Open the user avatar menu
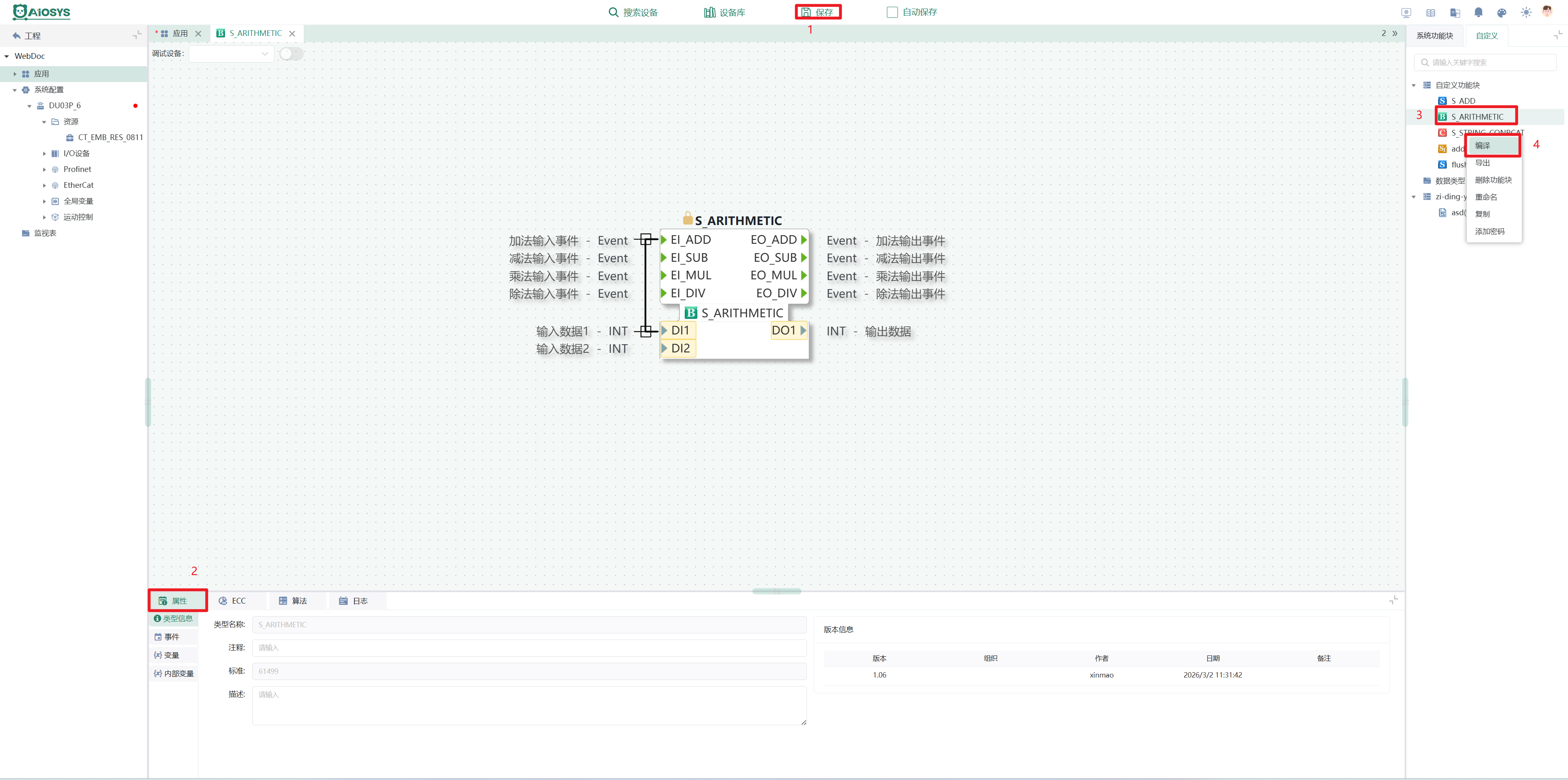This screenshot has width=1568, height=780. coord(1547,11)
